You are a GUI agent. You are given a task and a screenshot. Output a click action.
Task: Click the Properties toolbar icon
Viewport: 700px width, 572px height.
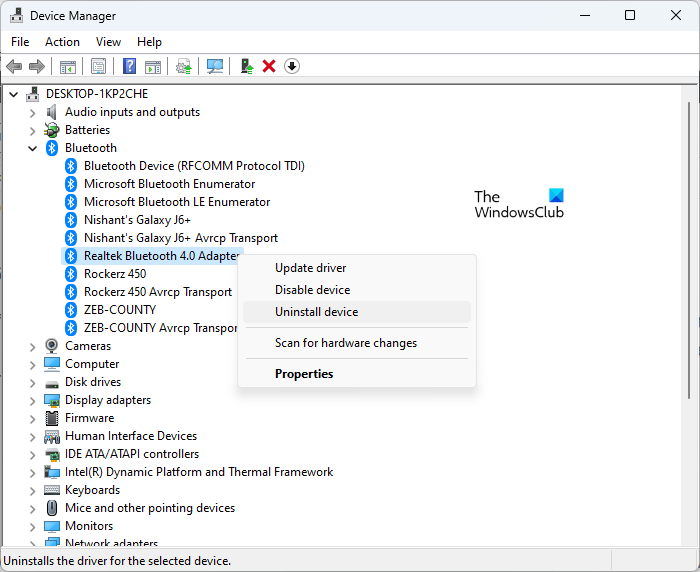98,67
